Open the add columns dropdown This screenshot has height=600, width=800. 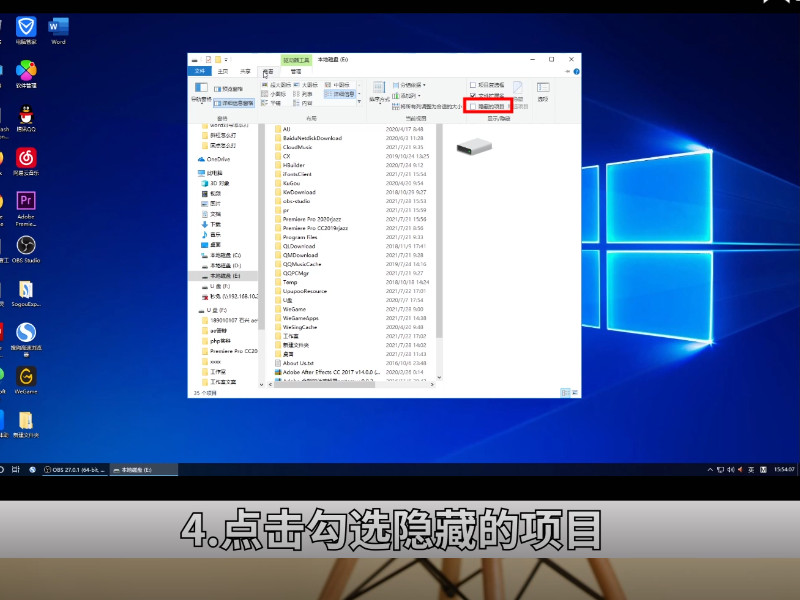(406, 95)
